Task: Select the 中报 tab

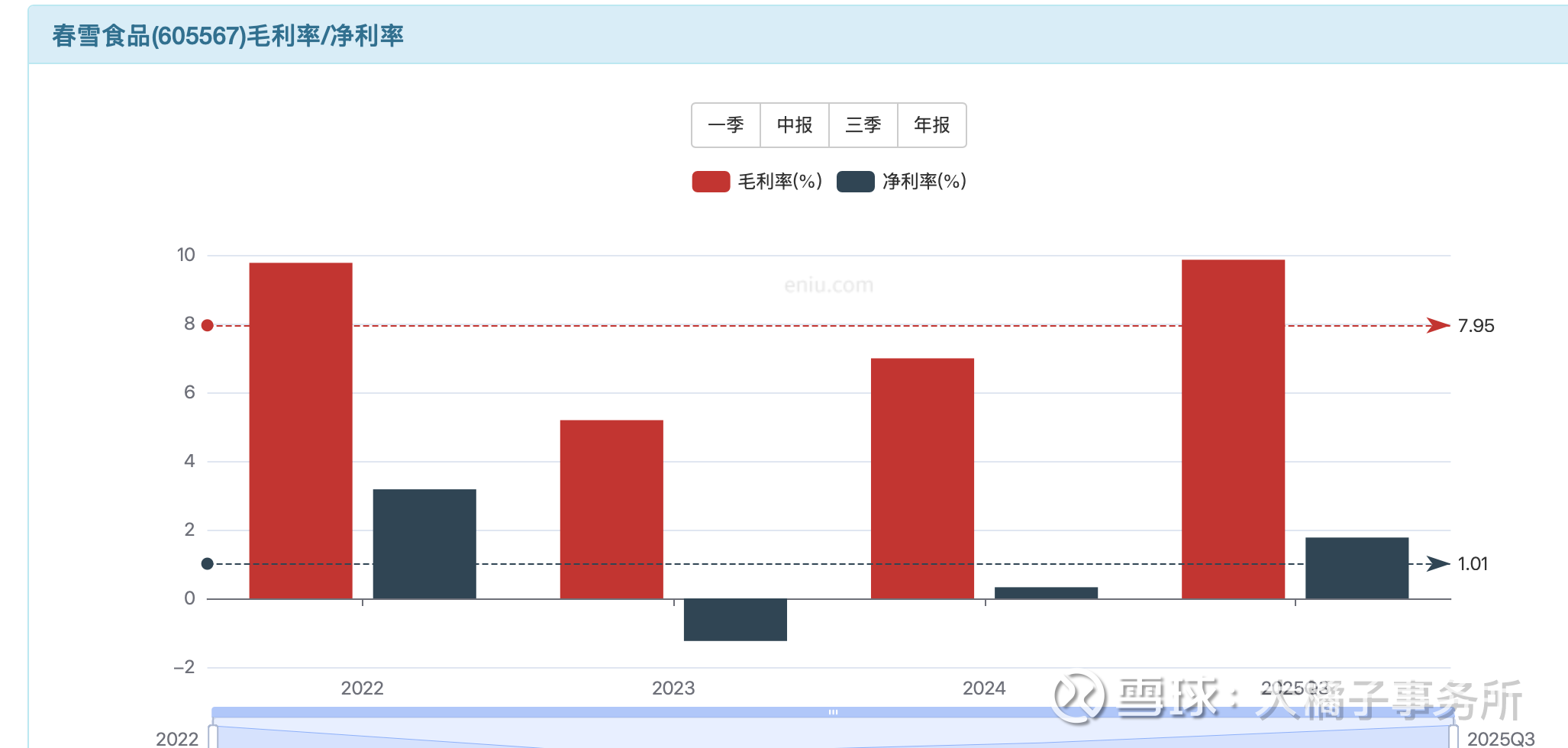Action: coord(795,125)
